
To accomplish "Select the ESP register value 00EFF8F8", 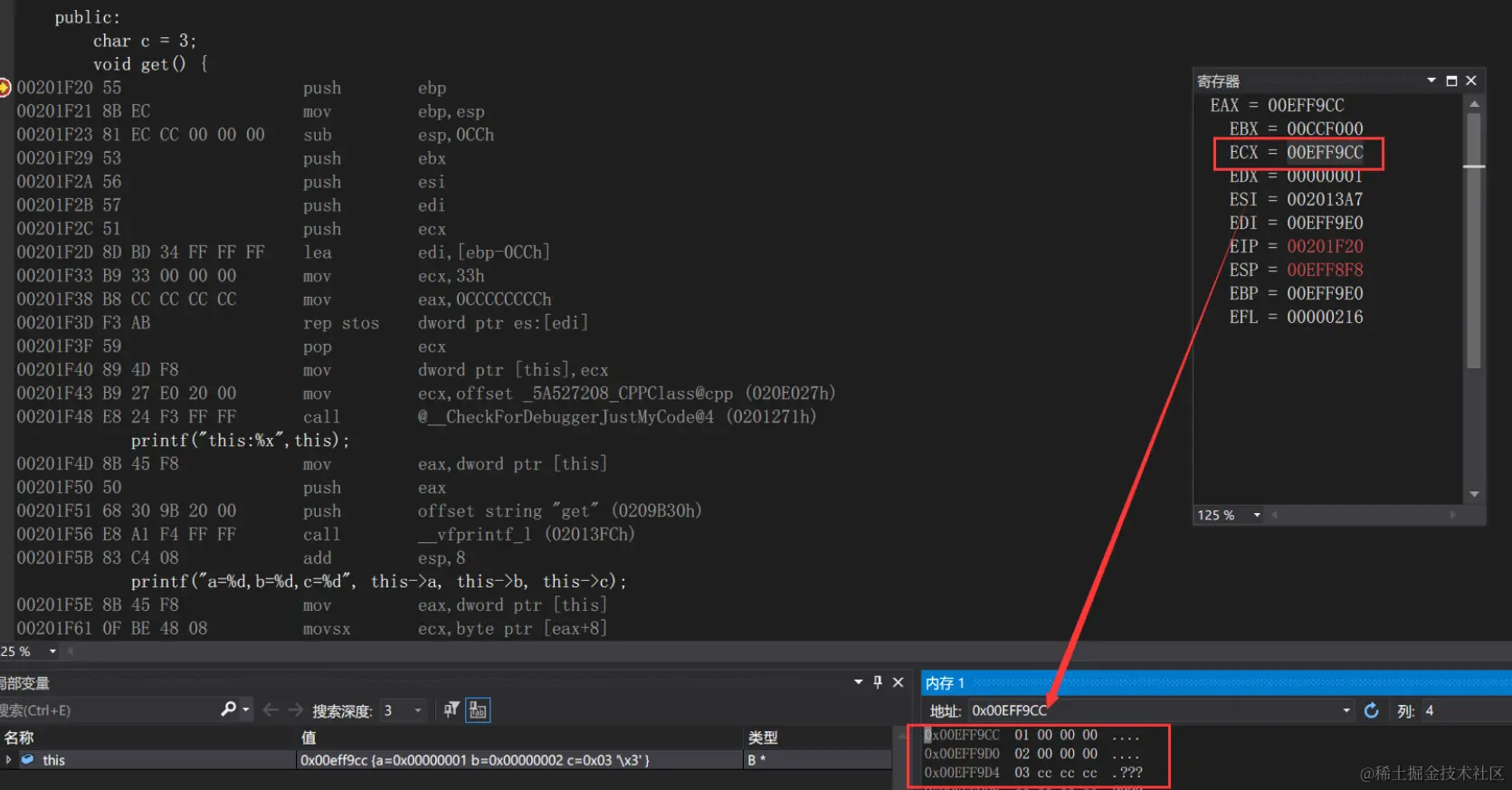I will click(1325, 270).
